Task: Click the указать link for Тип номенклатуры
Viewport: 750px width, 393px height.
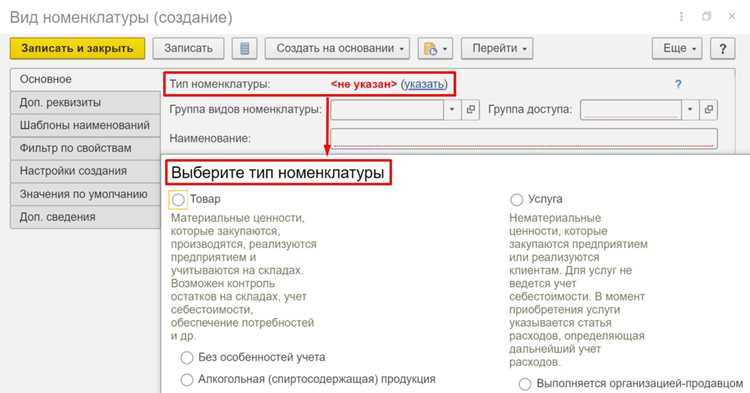Action: coord(424,84)
